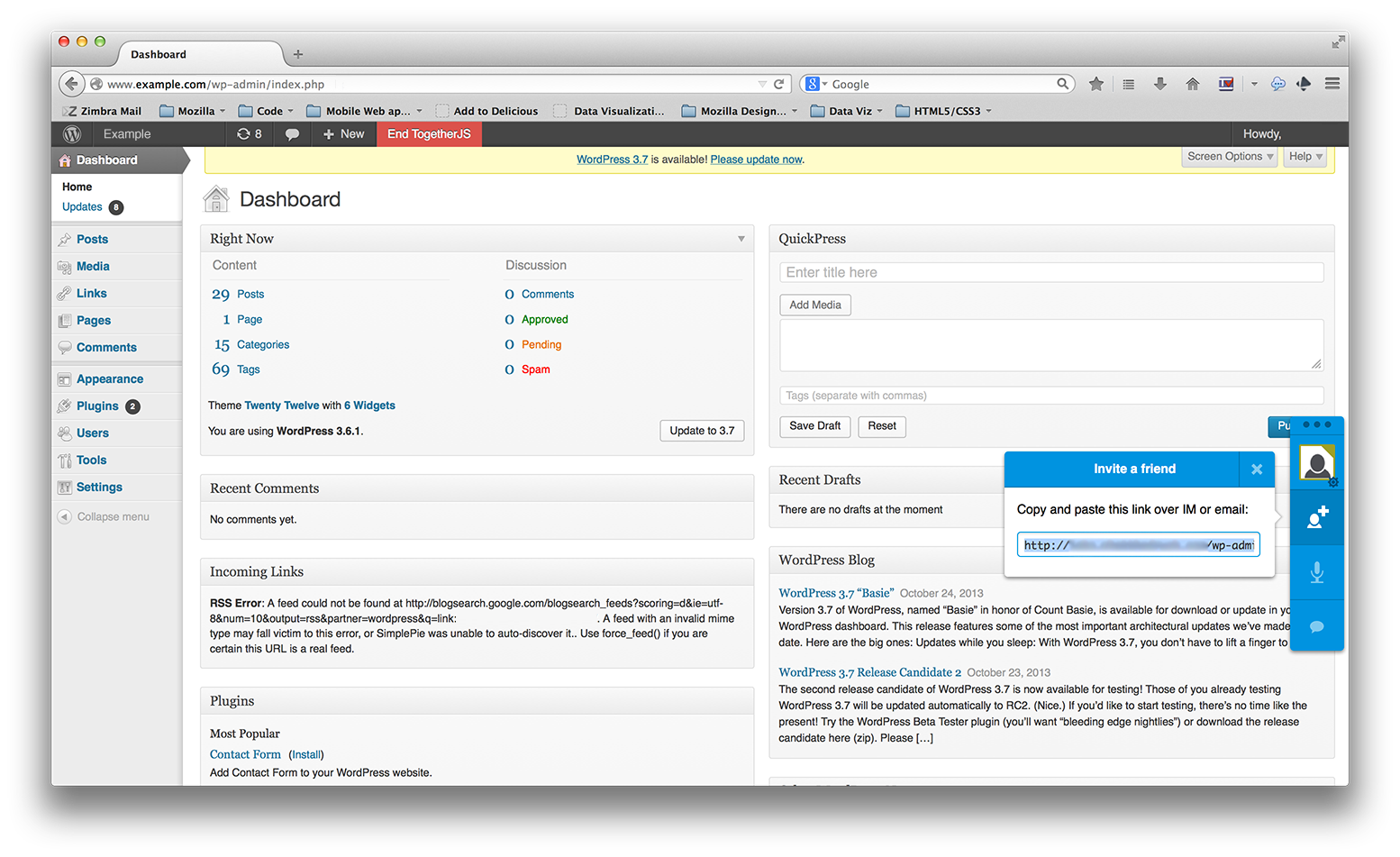Expand the Help panel

click(x=1305, y=157)
